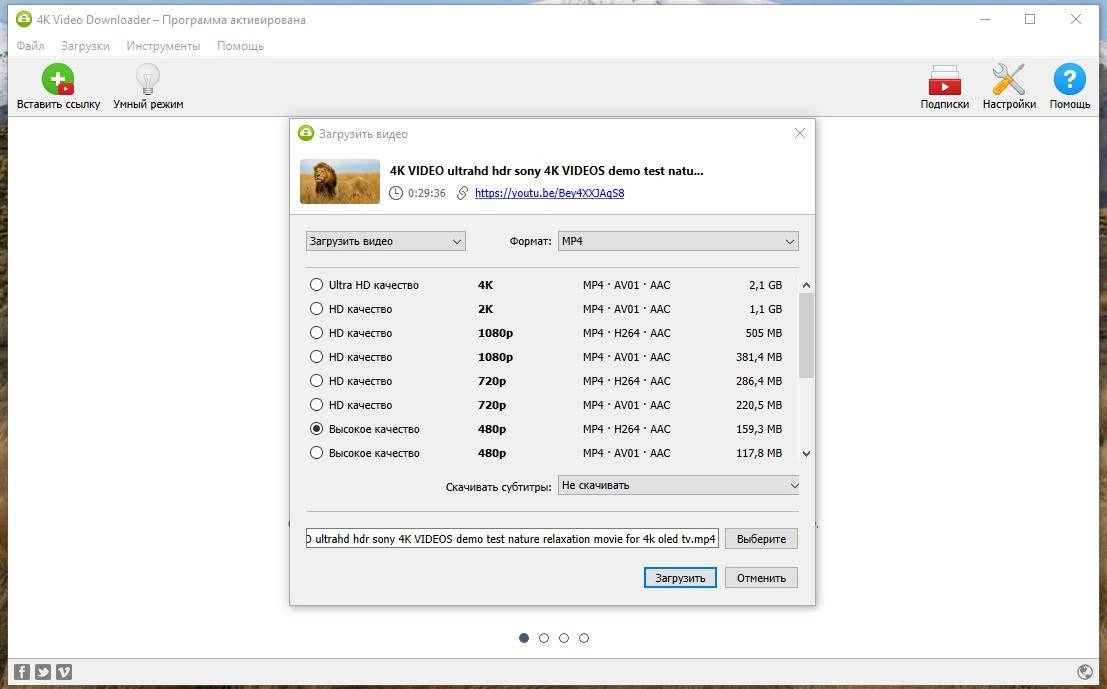1107x689 pixels.
Task: Click the 2,1 GB file size text
Action: (765, 285)
